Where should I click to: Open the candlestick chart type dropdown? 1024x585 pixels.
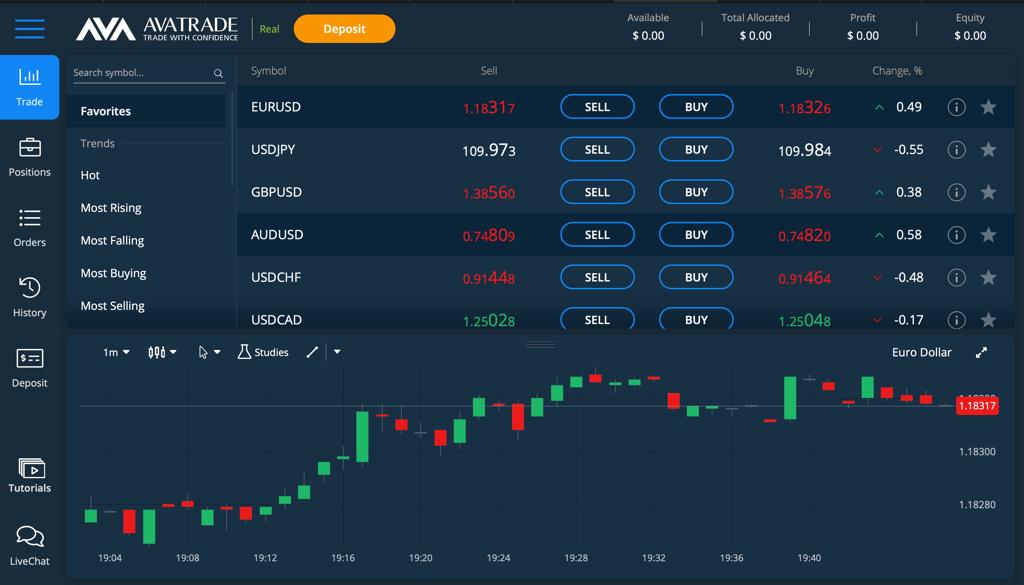pos(162,352)
